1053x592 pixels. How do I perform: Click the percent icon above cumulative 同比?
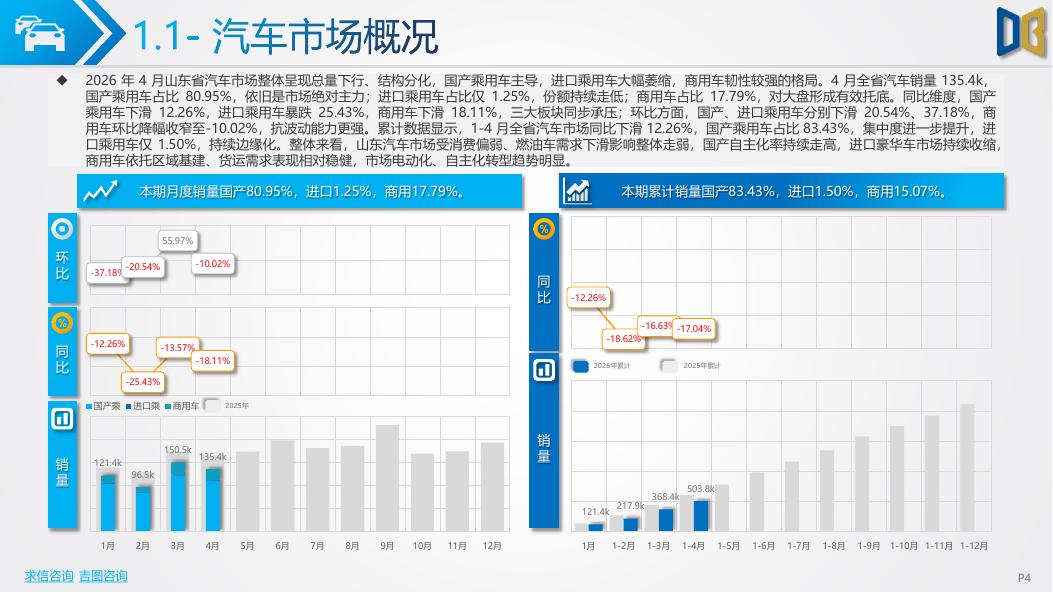pyautogui.click(x=544, y=230)
